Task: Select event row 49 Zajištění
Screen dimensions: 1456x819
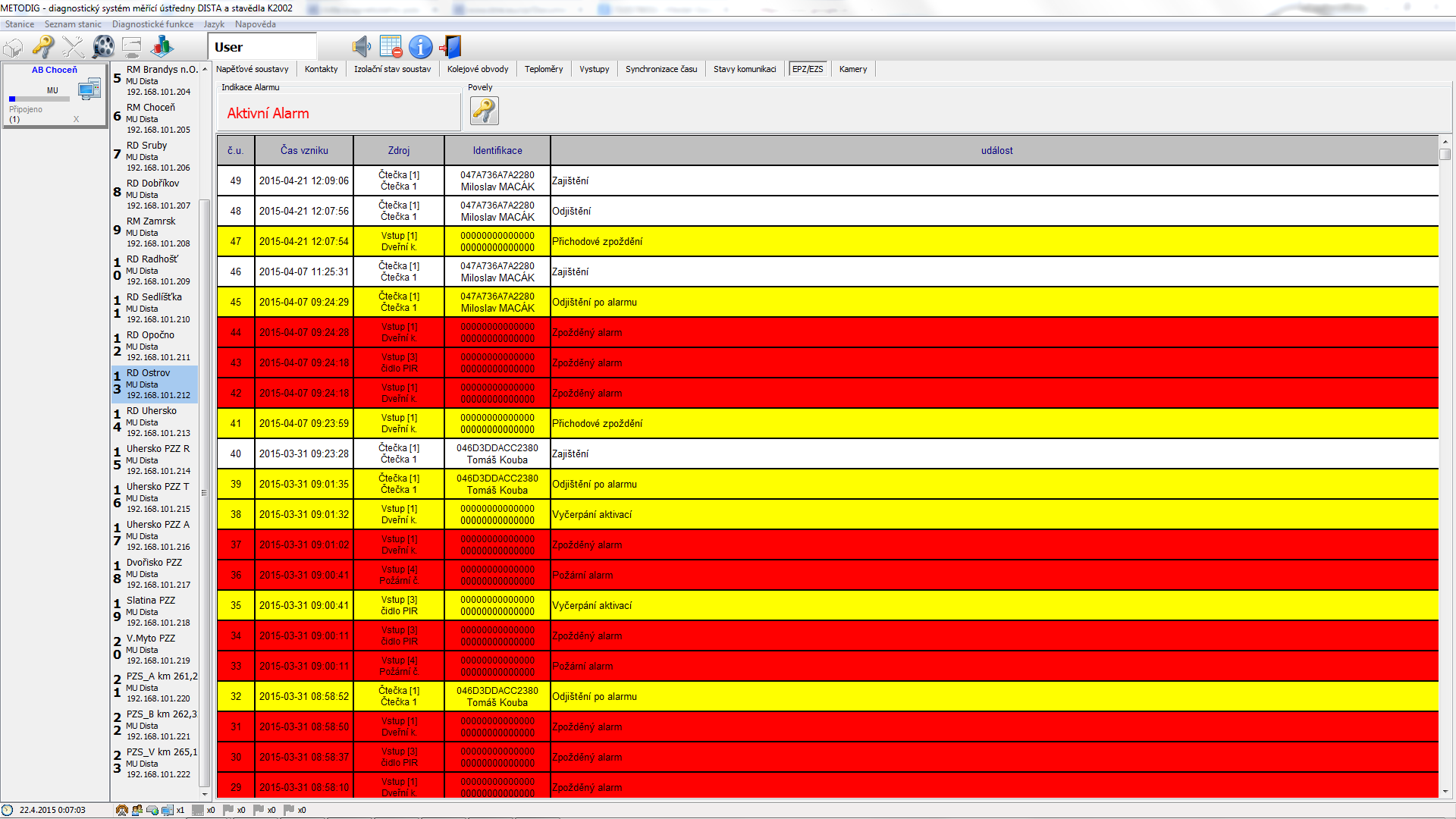Action: [x=828, y=180]
